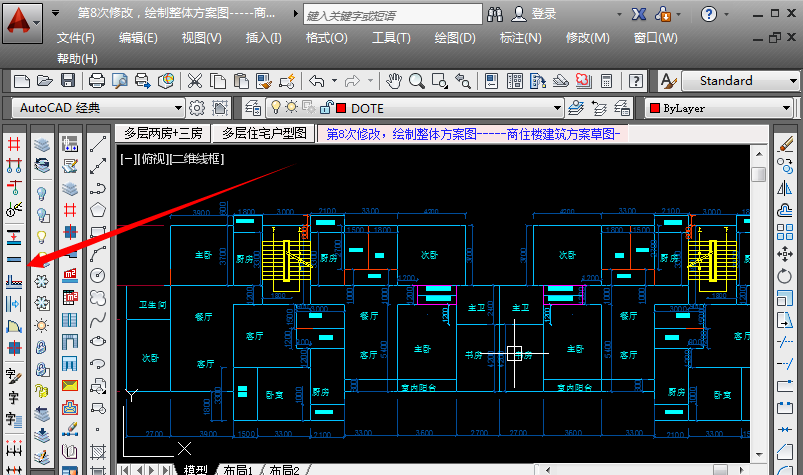Toggle the DOTE layer lock icon
803x475 pixels.
pos(325,108)
